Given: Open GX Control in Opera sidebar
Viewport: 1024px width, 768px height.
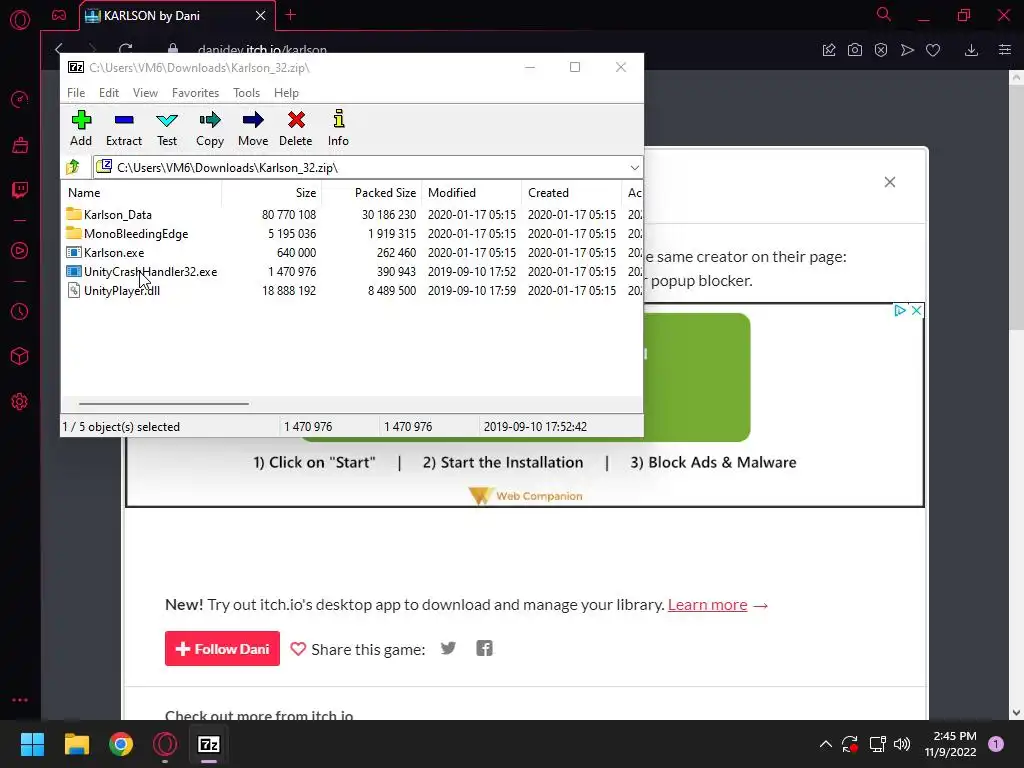Looking at the screenshot, I should click(20, 99).
